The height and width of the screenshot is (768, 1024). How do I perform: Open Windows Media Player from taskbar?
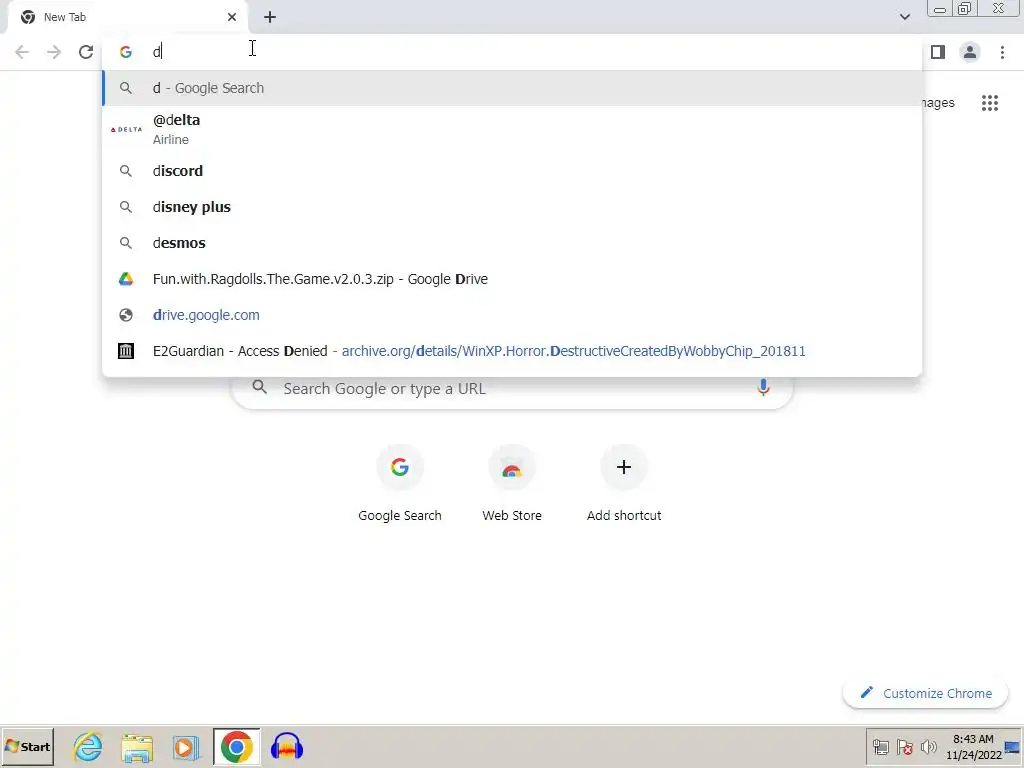point(186,748)
